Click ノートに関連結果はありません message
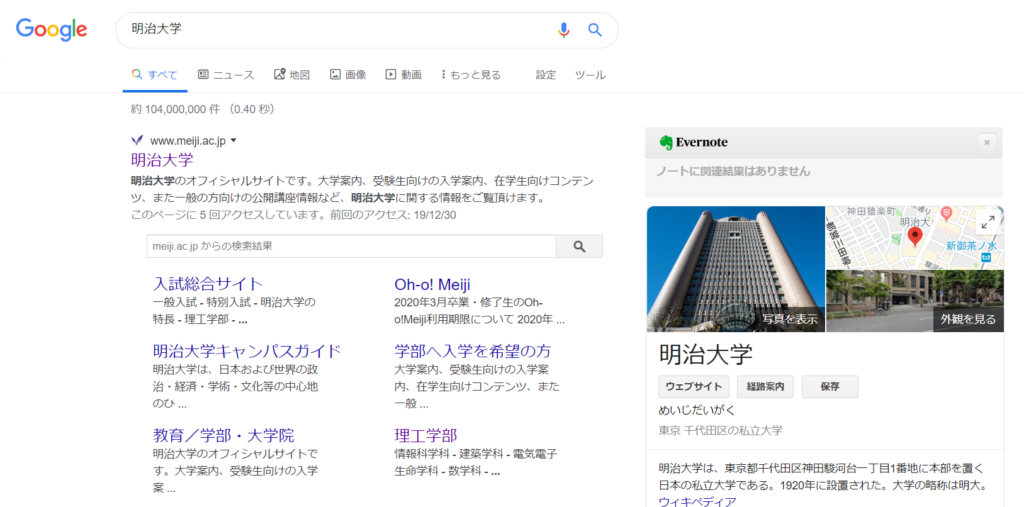1024x507 pixels. point(733,171)
